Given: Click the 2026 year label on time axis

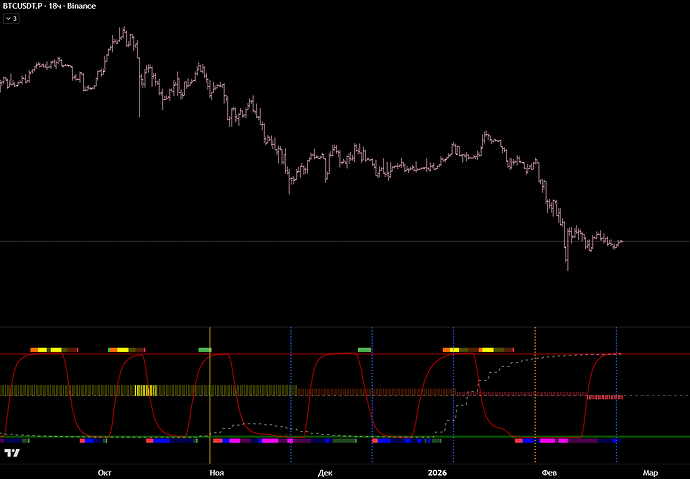Looking at the screenshot, I should point(437,471).
